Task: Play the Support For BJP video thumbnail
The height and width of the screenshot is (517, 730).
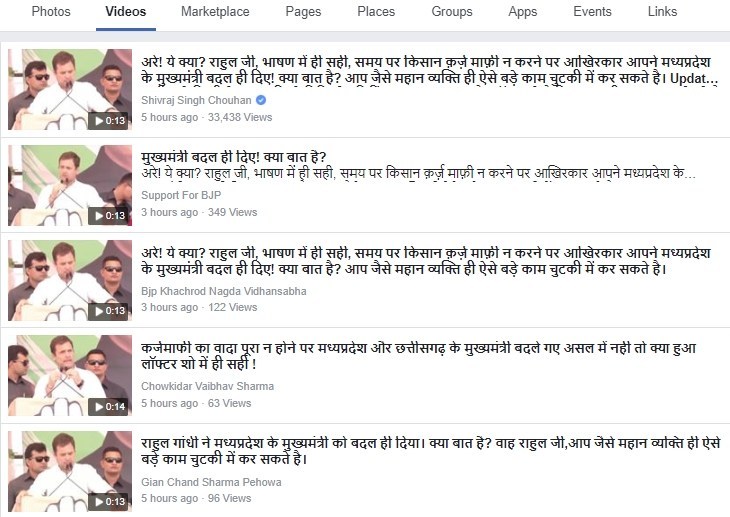Action: (70, 185)
